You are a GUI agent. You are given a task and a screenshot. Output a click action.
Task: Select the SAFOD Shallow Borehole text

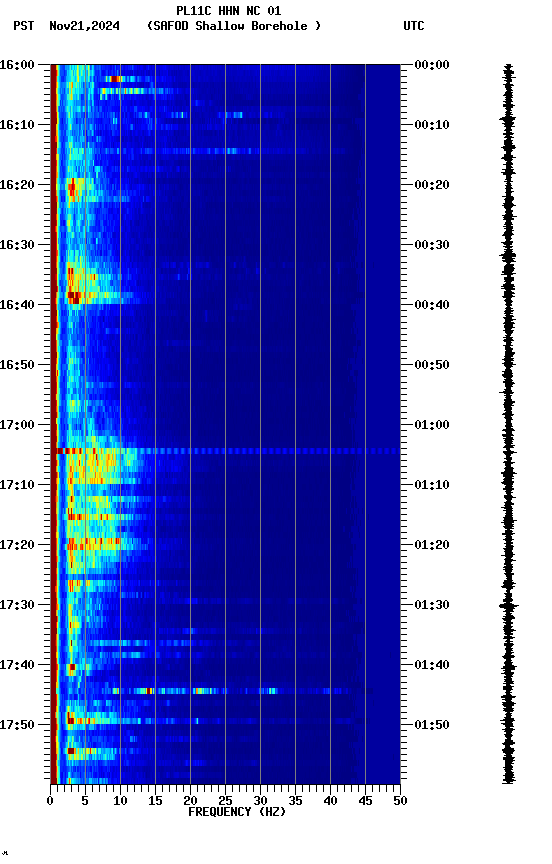tap(234, 26)
